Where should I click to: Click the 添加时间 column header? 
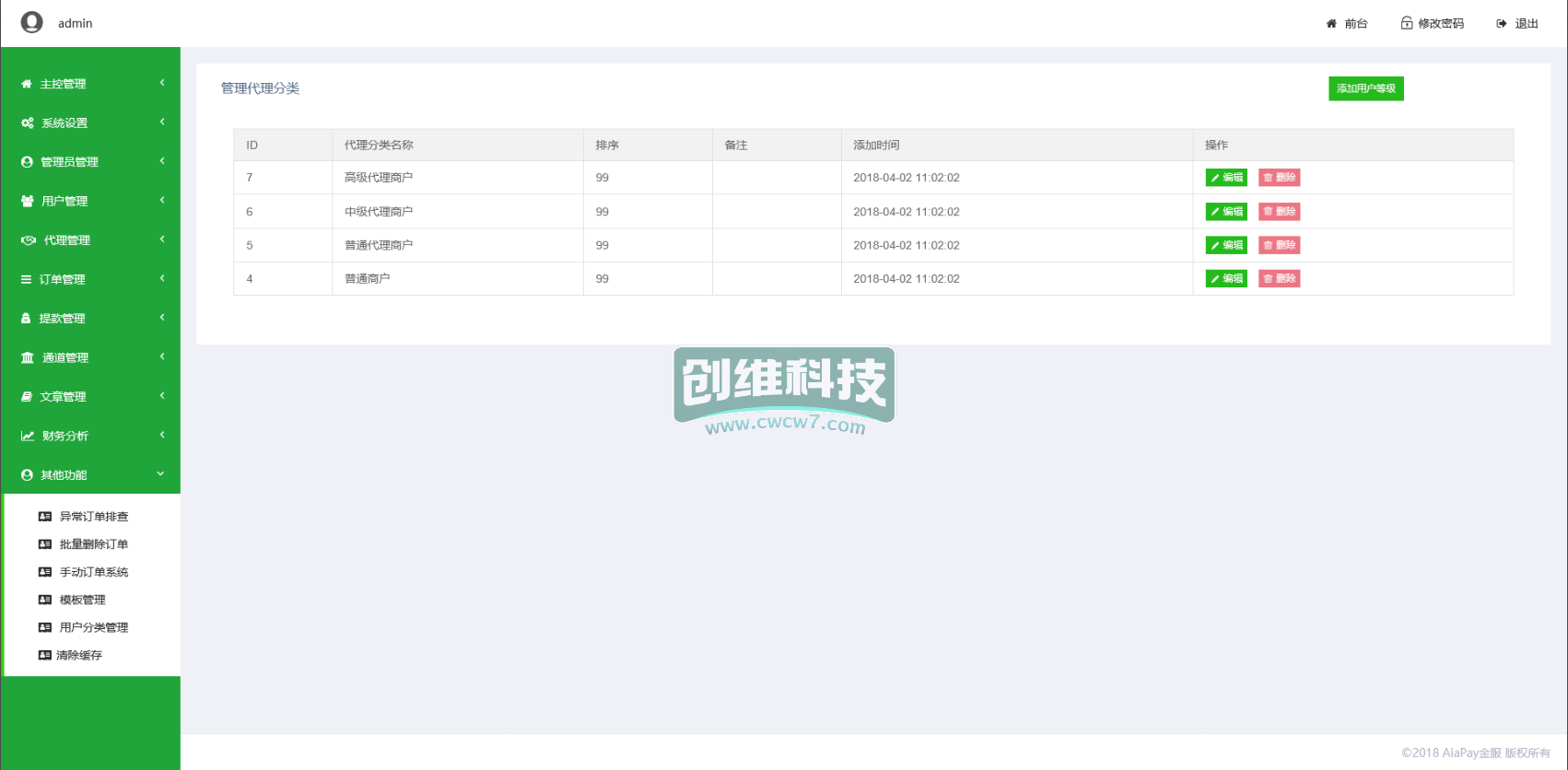pyautogui.click(x=876, y=145)
